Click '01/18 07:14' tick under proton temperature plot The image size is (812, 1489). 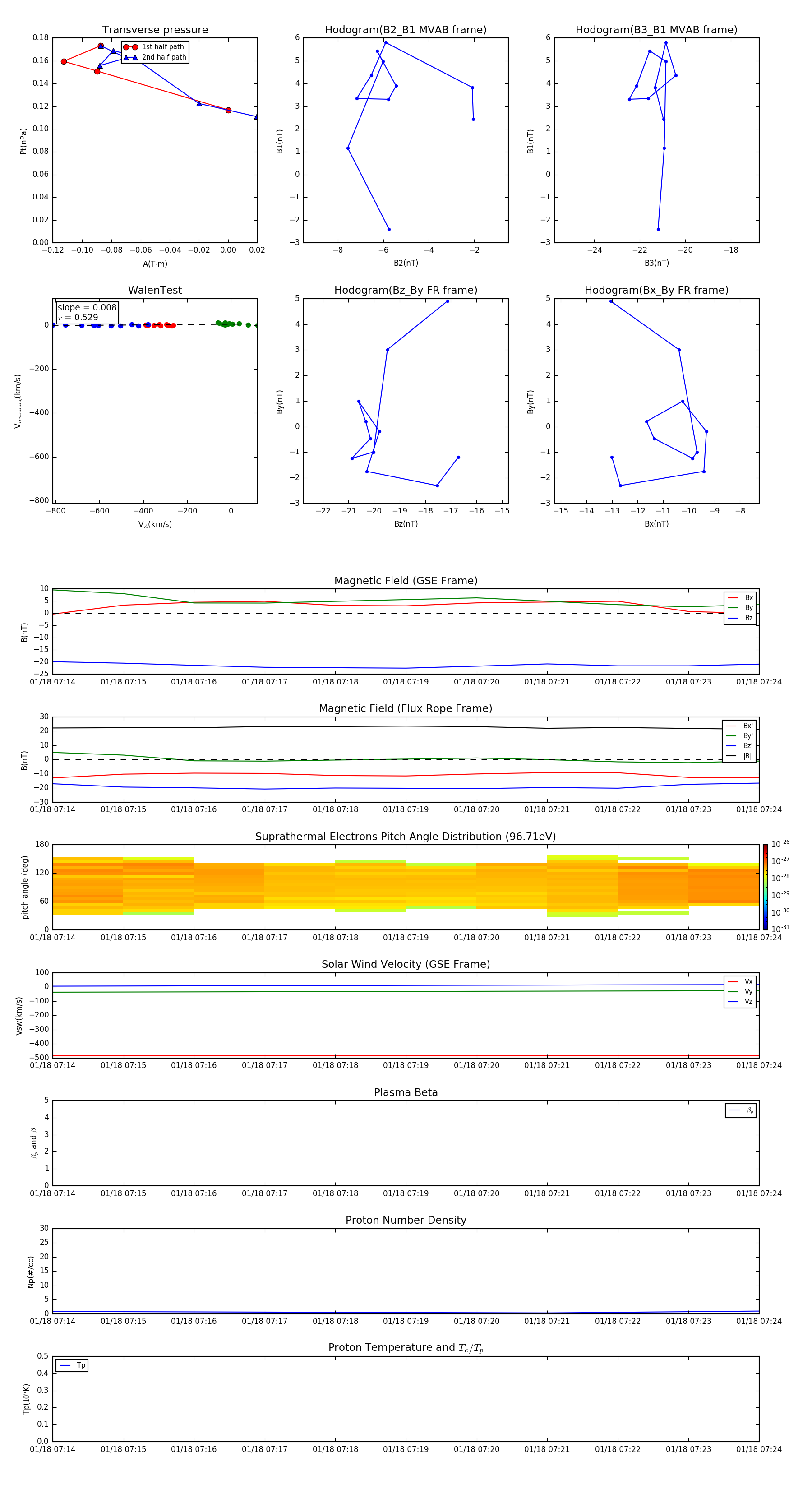point(53,1449)
